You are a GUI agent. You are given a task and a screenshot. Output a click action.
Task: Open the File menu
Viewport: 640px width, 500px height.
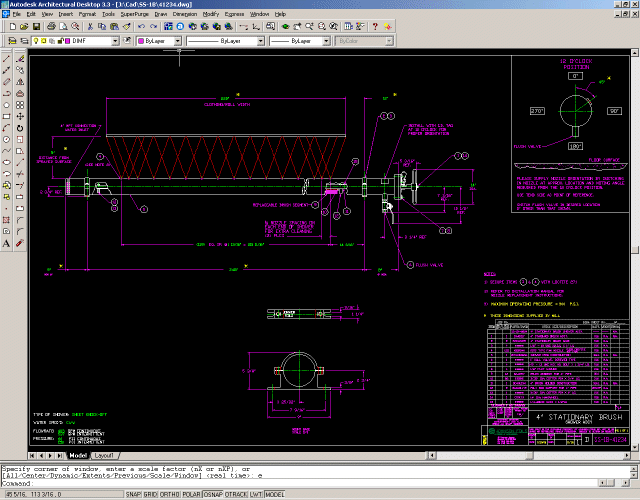coord(17,14)
